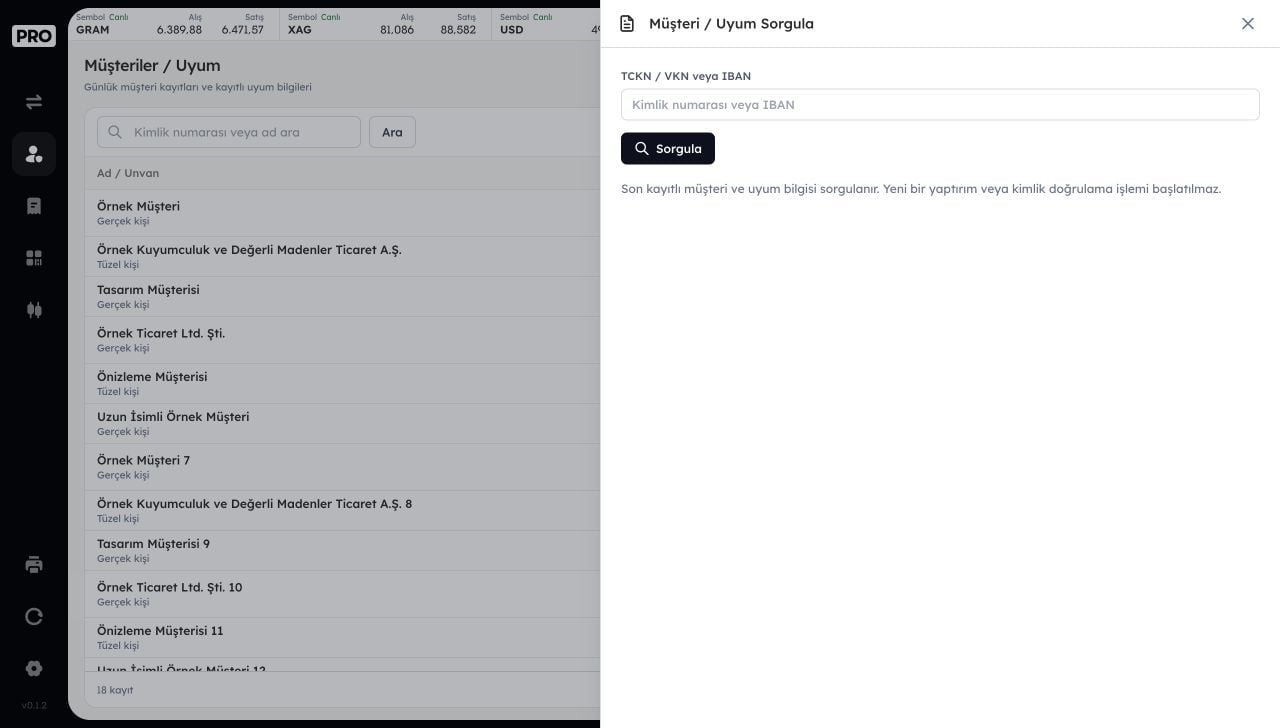Open the Örnek Ticaret Ltd. Şti. row
The height and width of the screenshot is (728, 1280).
point(342,340)
